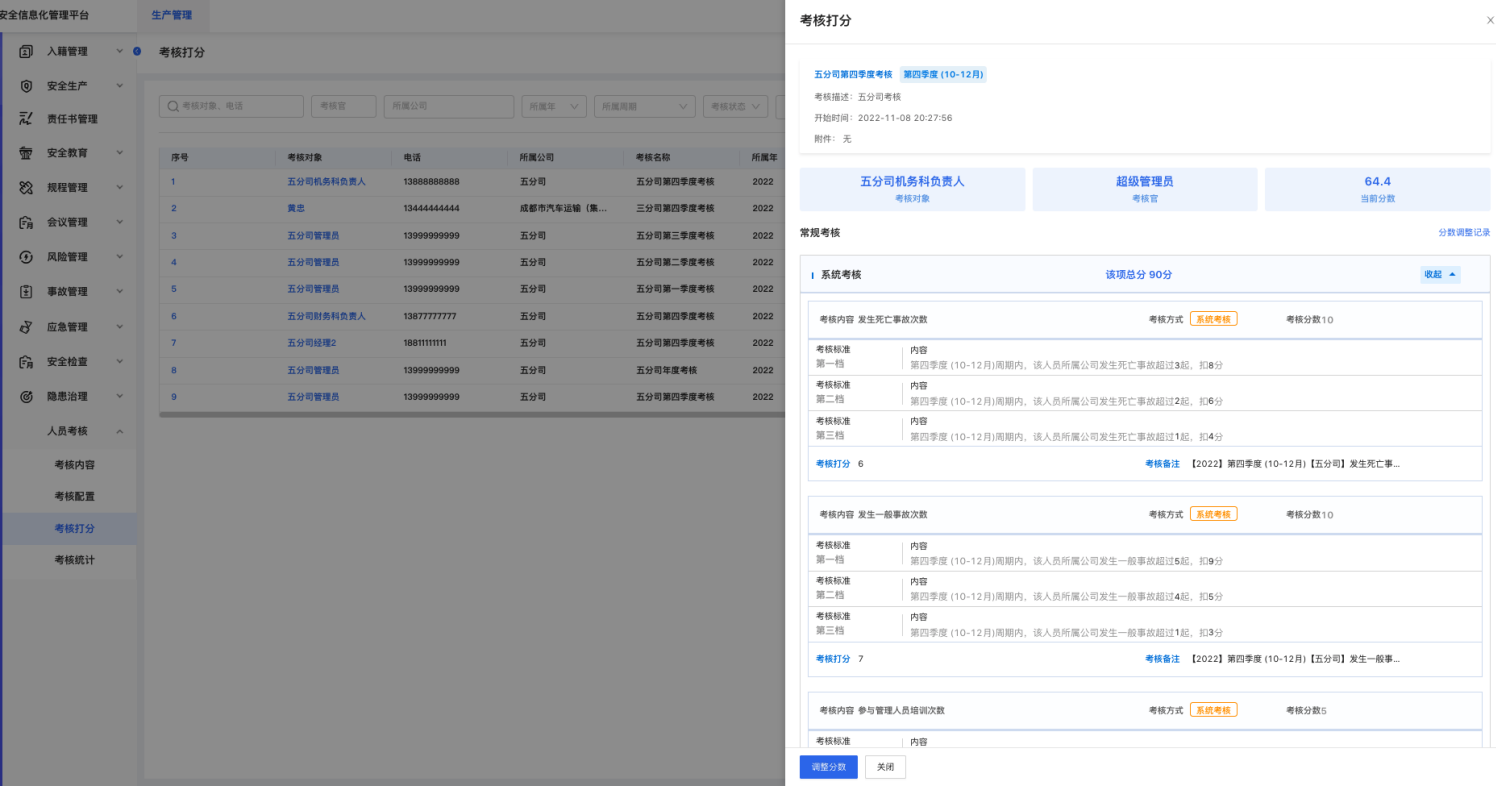Collapse 系统考核 section using 收起

coord(1440,274)
